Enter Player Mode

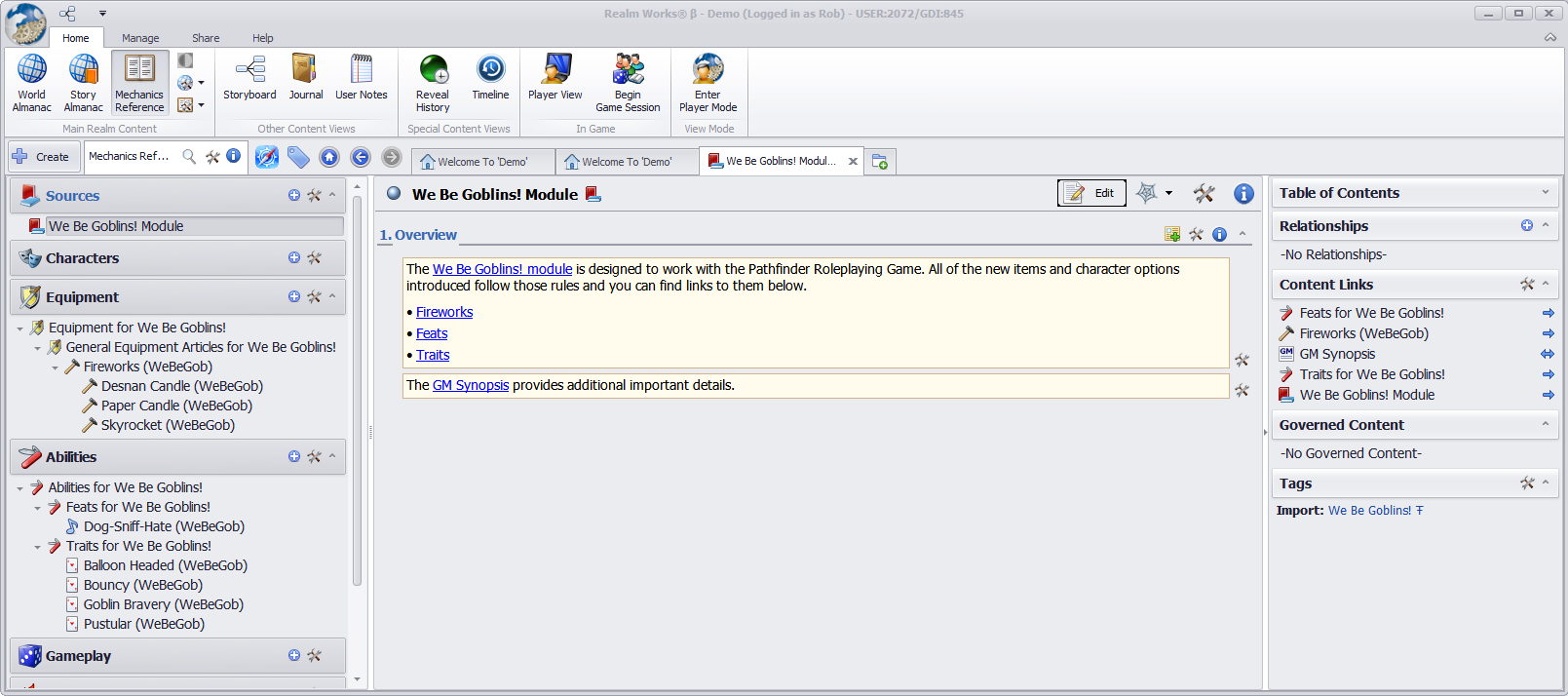708,83
